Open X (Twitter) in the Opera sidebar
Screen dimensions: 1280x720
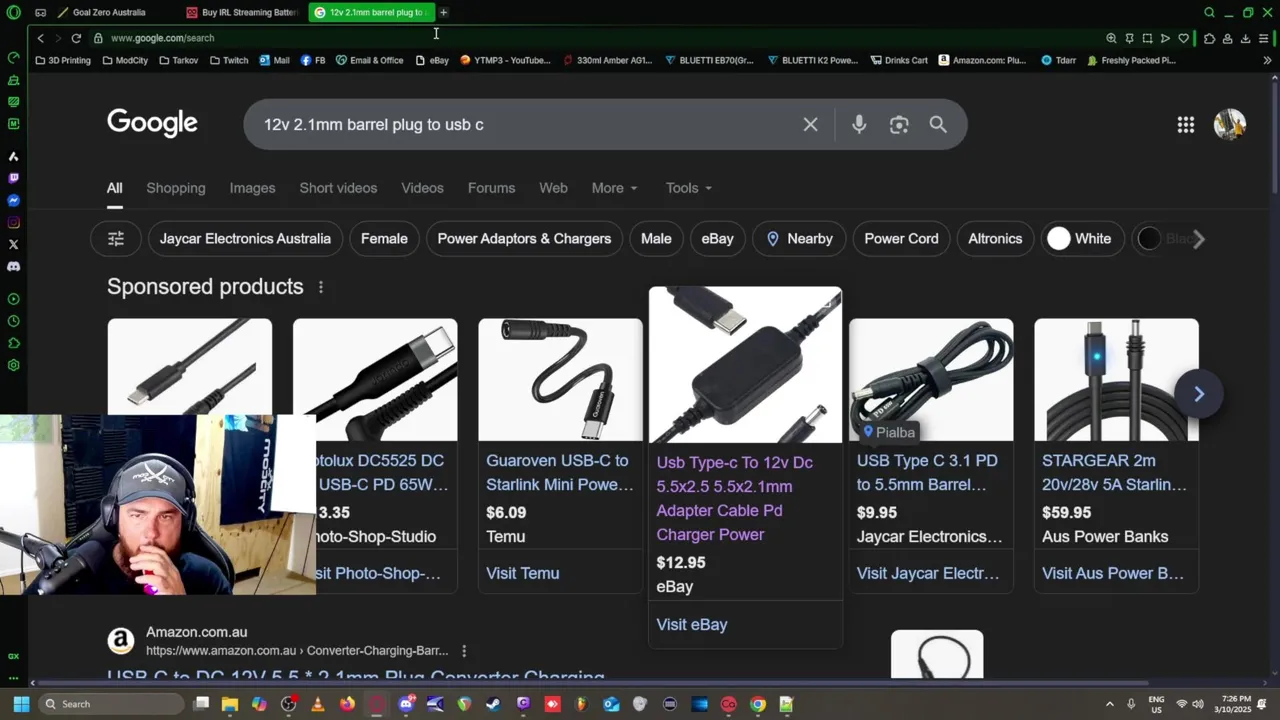(13, 244)
